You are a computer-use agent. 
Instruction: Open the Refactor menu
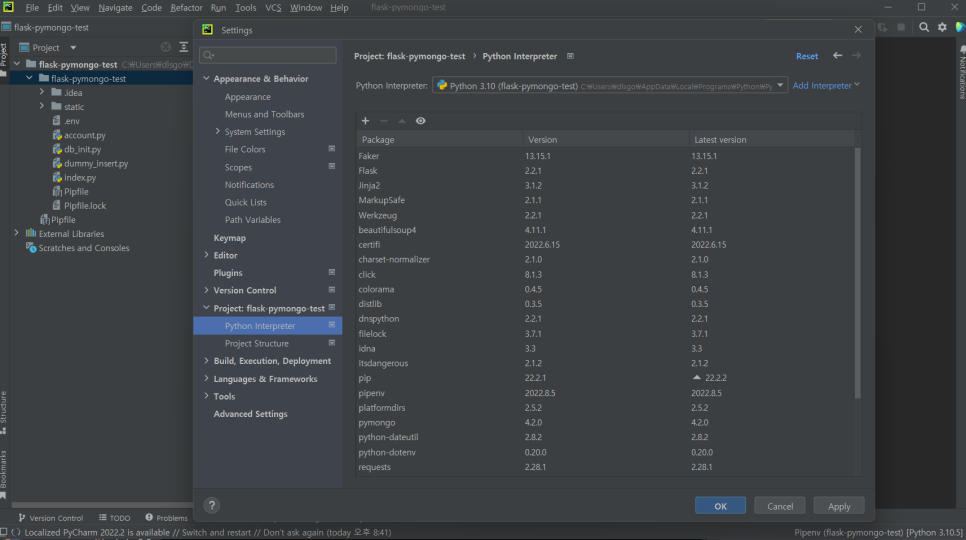[186, 7]
